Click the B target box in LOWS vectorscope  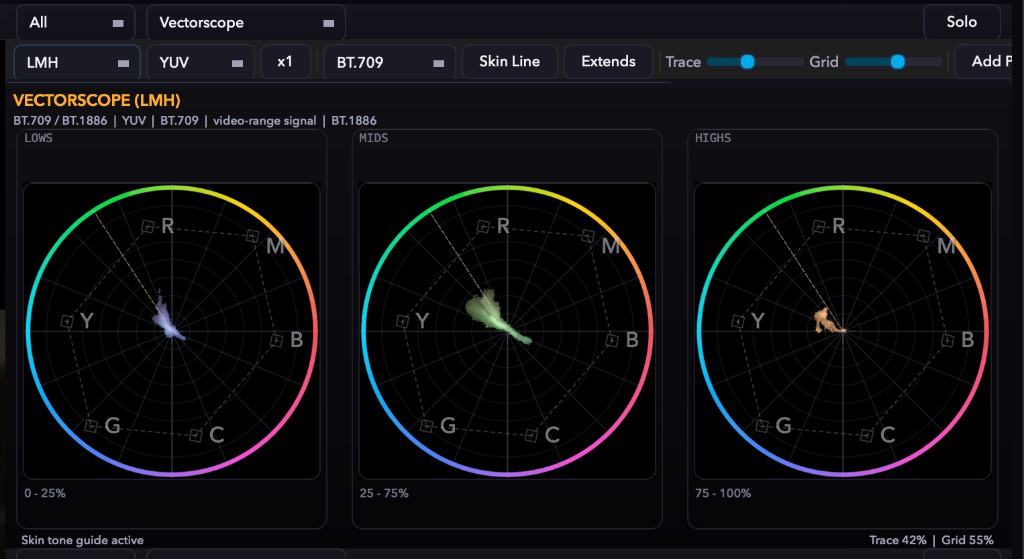pos(276,340)
